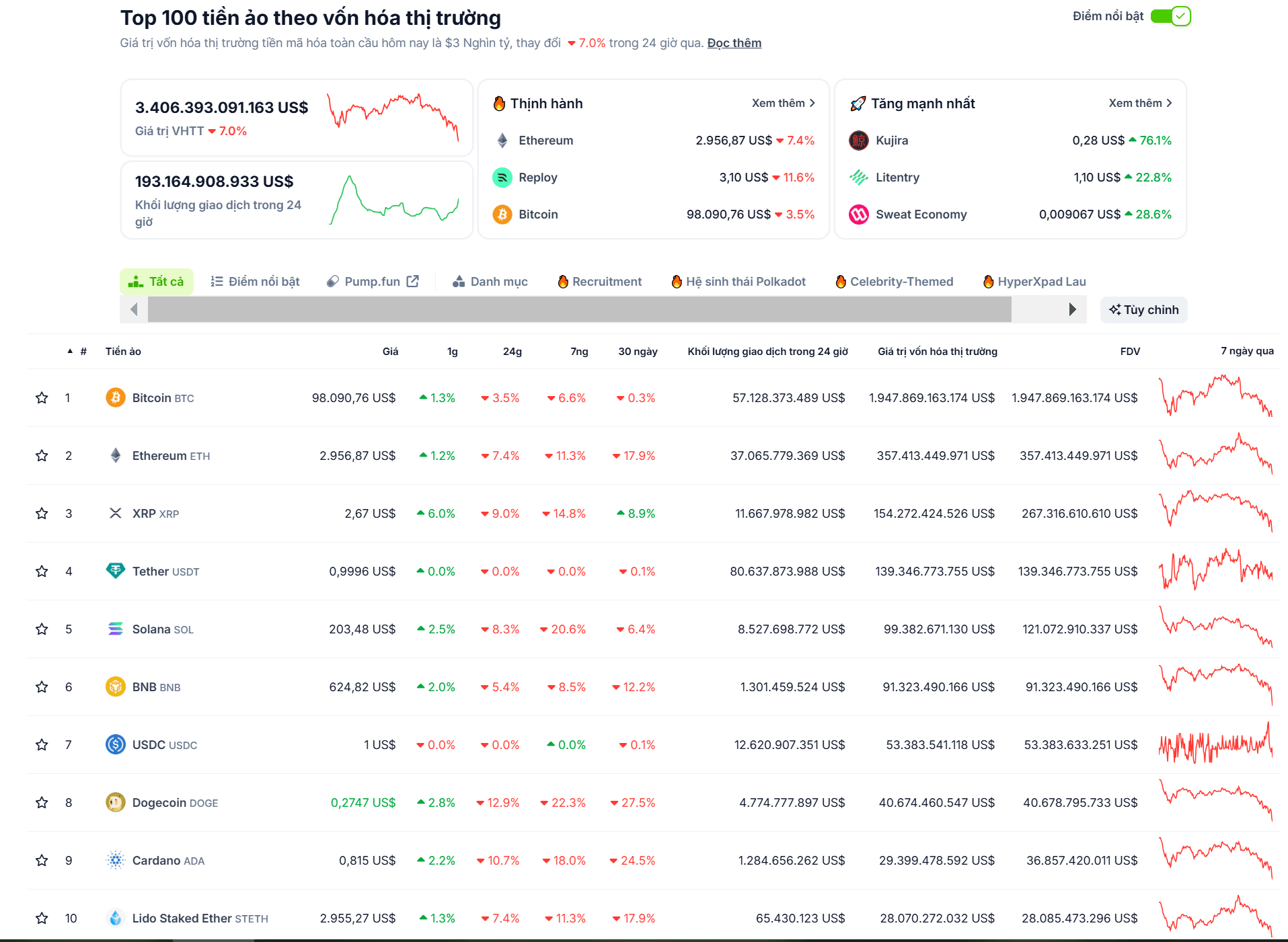Sort by 1g column header
Image resolution: width=1288 pixels, height=942 pixels.
click(x=453, y=351)
